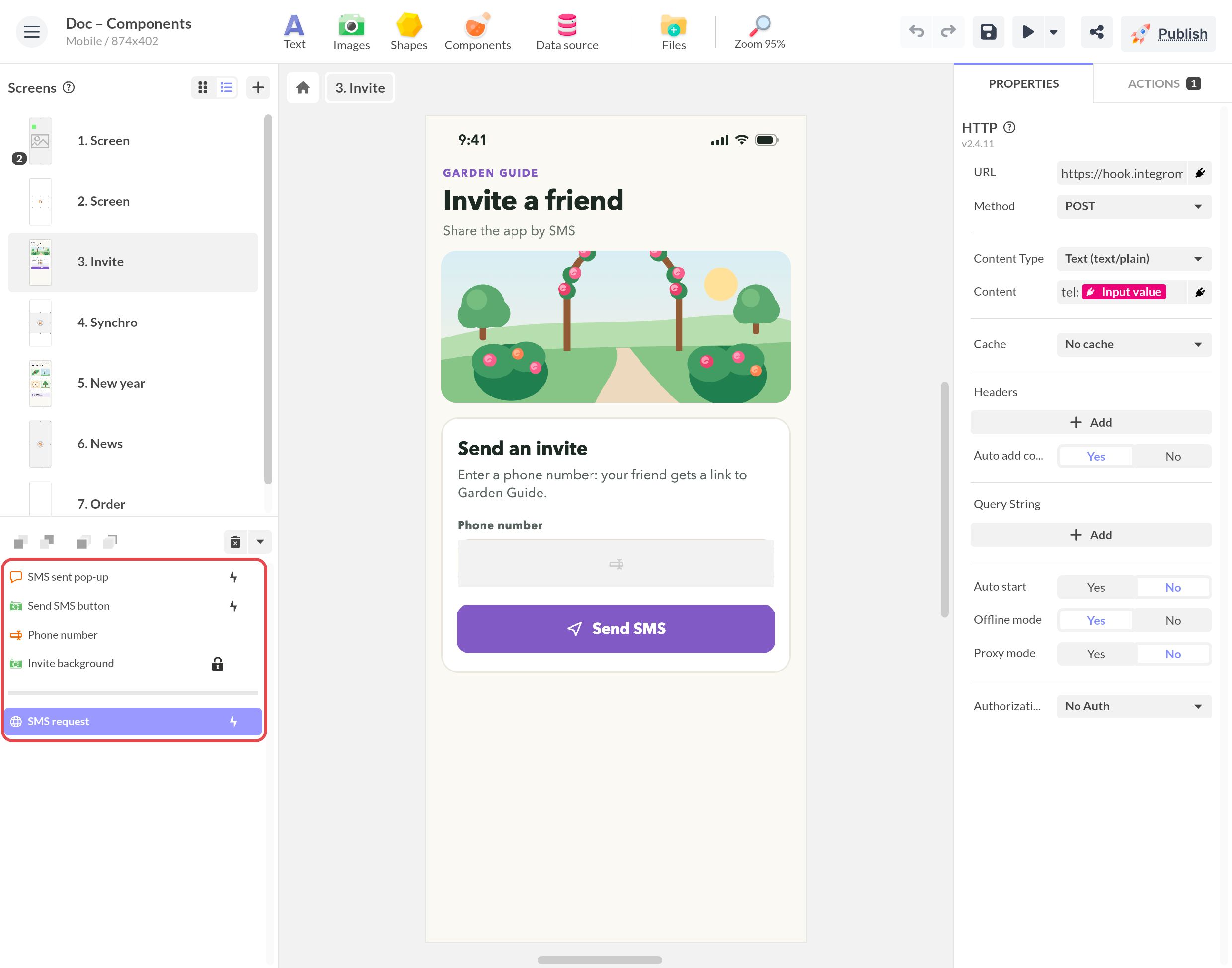Open the Content Type dropdown

pos(1134,259)
